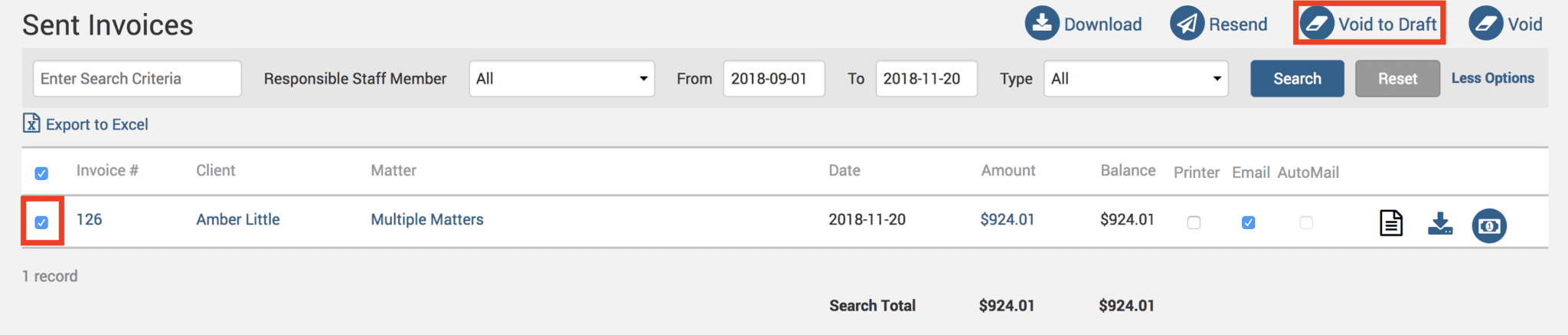Click the Void eraser icon
The image size is (1568, 335).
pyautogui.click(x=1485, y=24)
